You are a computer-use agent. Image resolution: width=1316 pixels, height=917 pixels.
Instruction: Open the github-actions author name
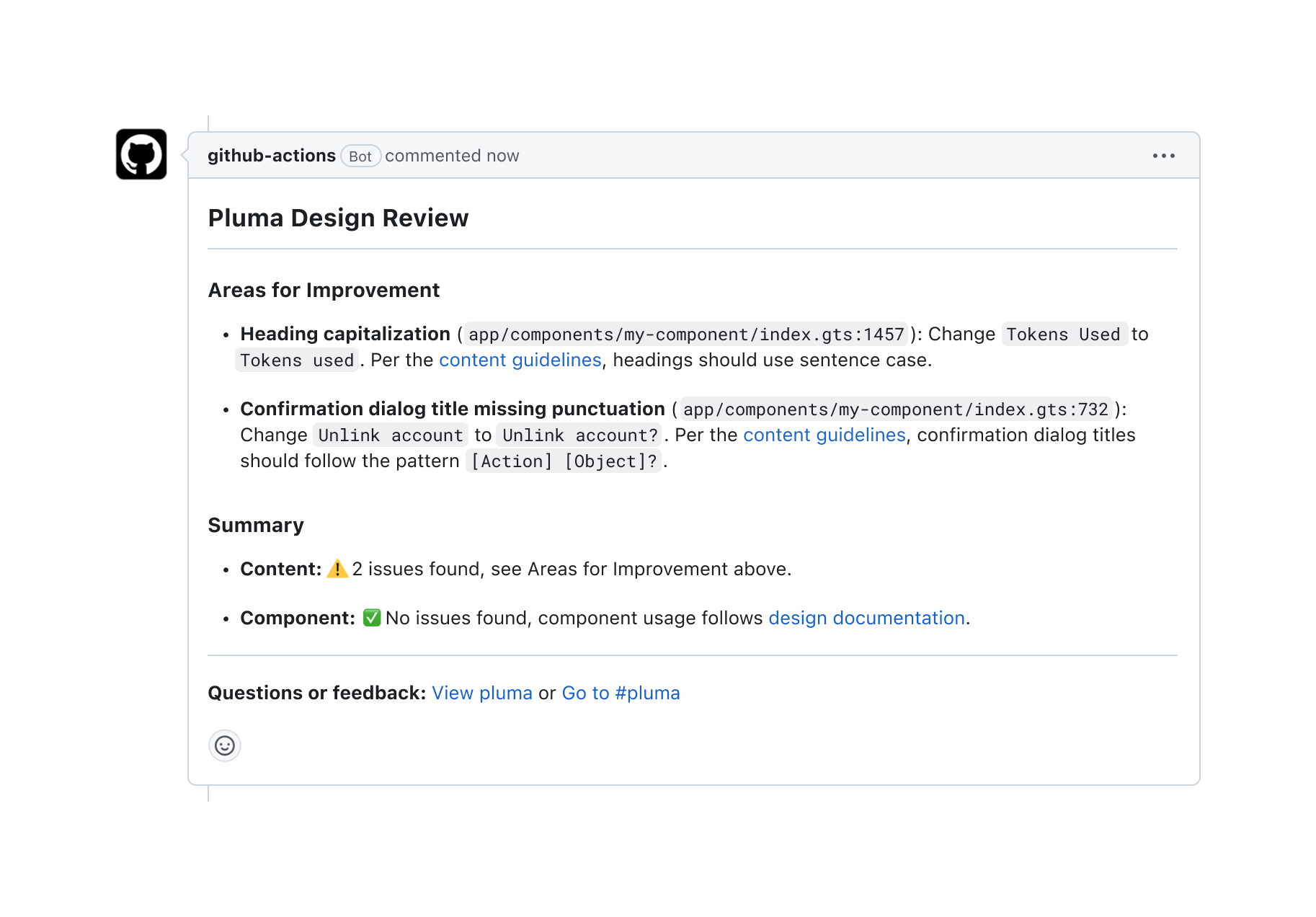coord(272,156)
